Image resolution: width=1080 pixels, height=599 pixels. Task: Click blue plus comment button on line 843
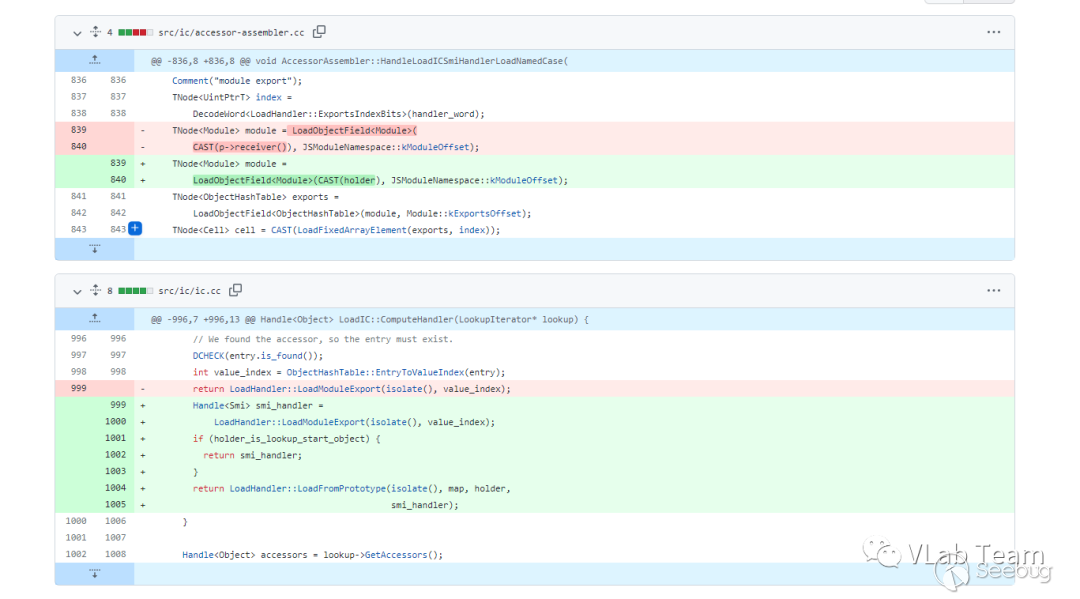pyautogui.click(x=135, y=229)
